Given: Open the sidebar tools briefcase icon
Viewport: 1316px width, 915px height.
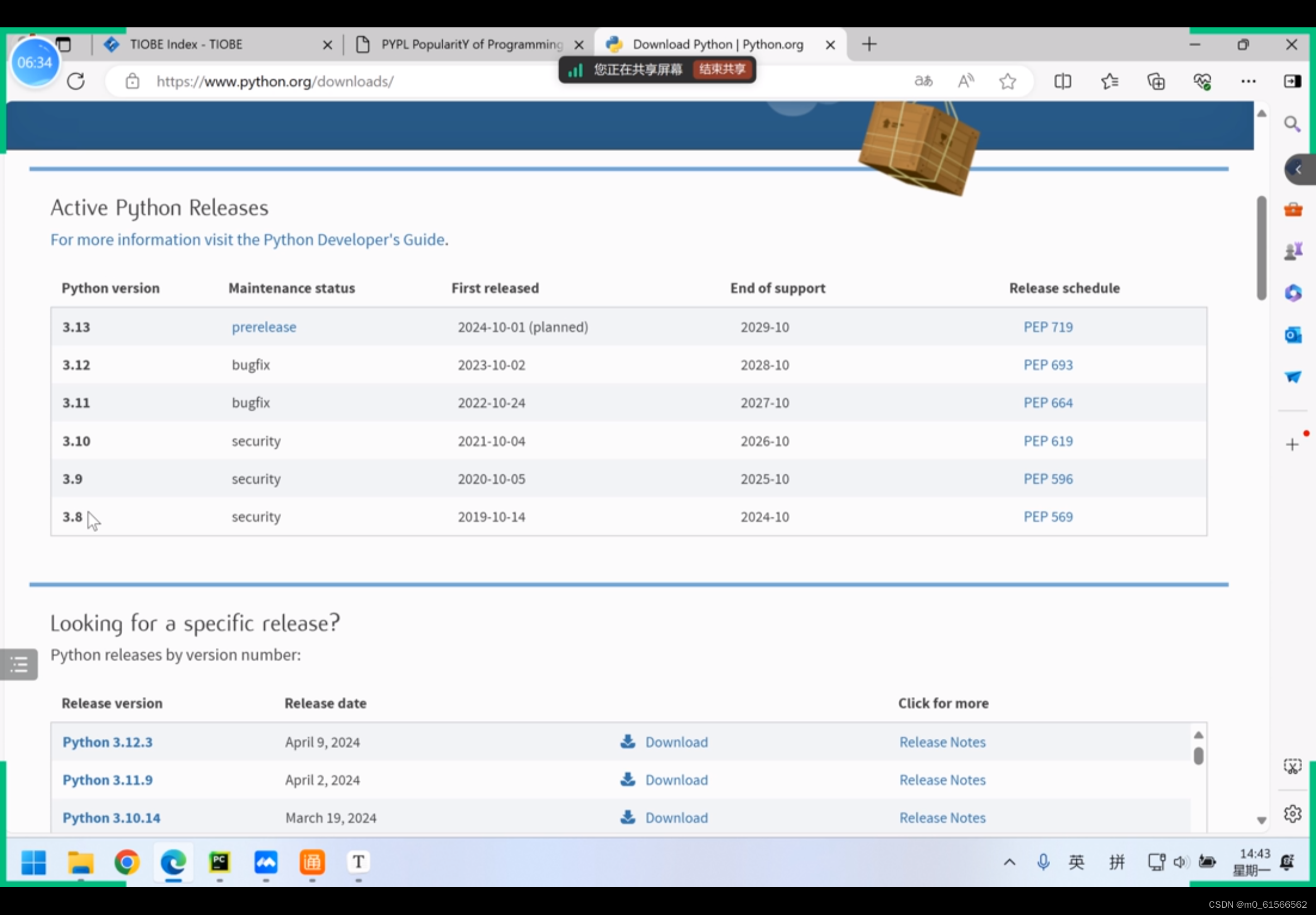Looking at the screenshot, I should click(1293, 210).
